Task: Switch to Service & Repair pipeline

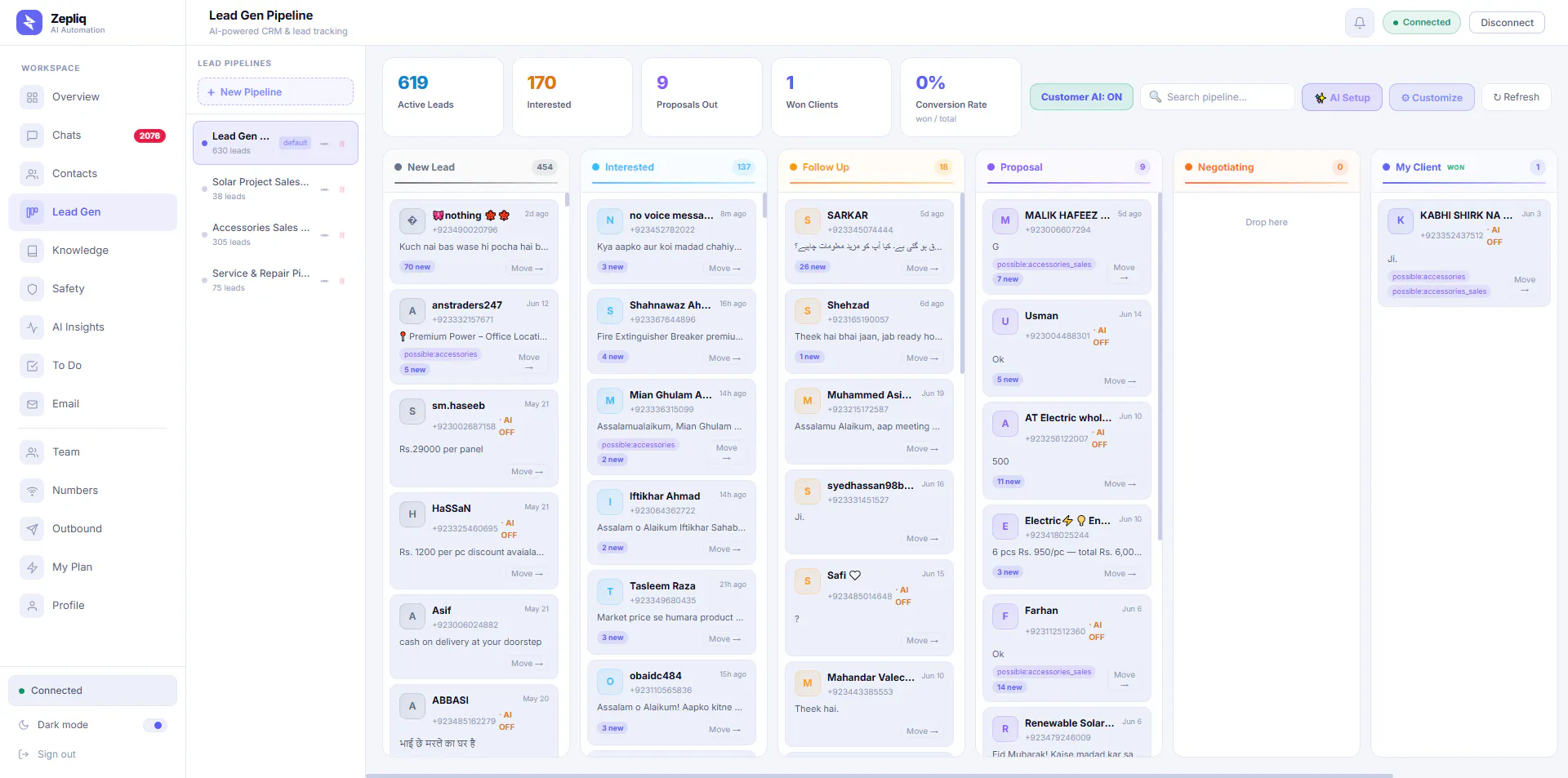Action: coord(275,280)
